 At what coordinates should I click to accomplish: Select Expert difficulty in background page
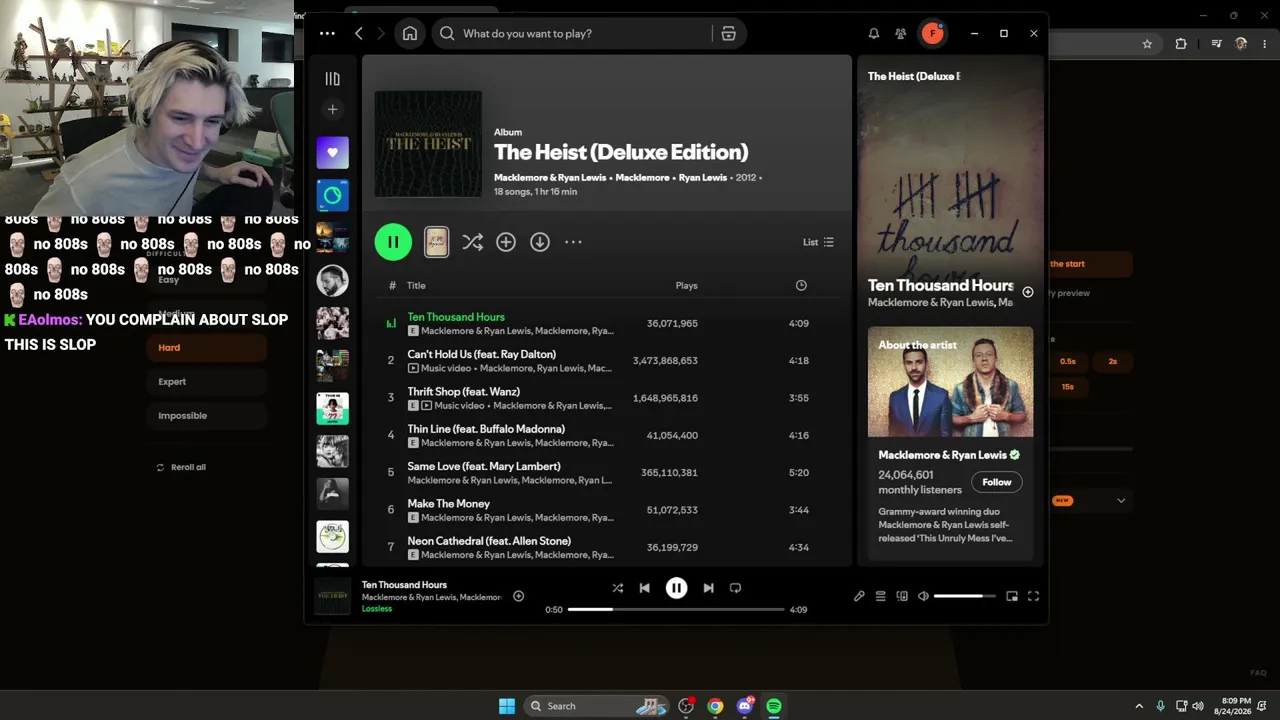click(x=207, y=381)
